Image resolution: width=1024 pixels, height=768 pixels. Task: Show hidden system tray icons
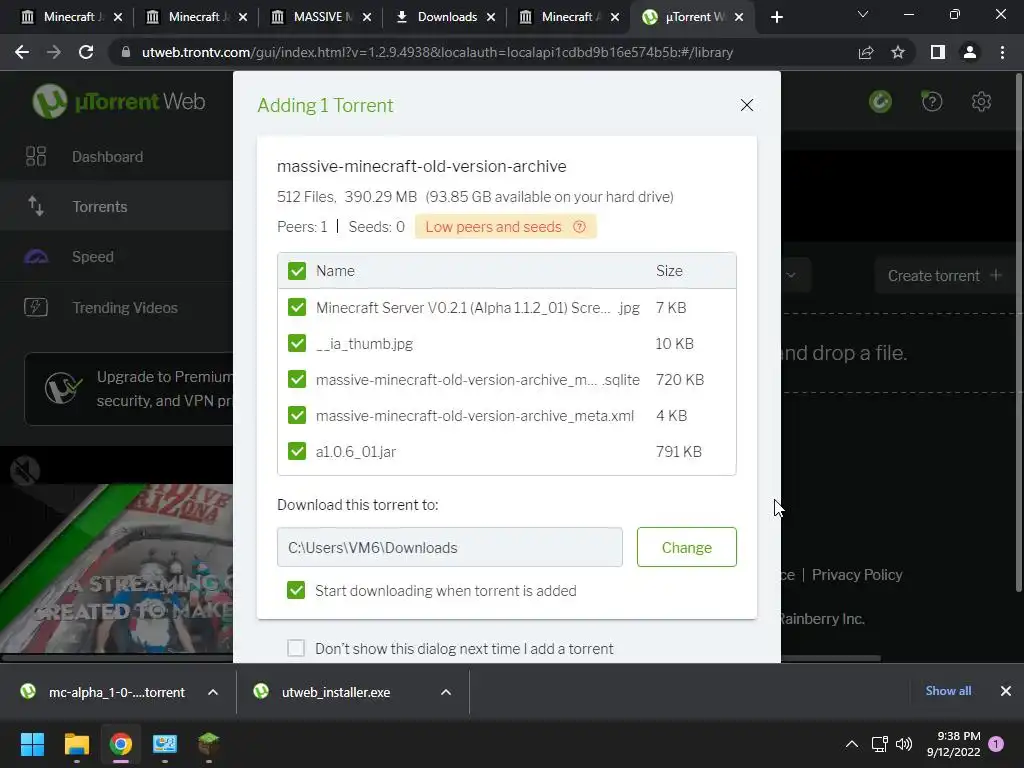[852, 744]
